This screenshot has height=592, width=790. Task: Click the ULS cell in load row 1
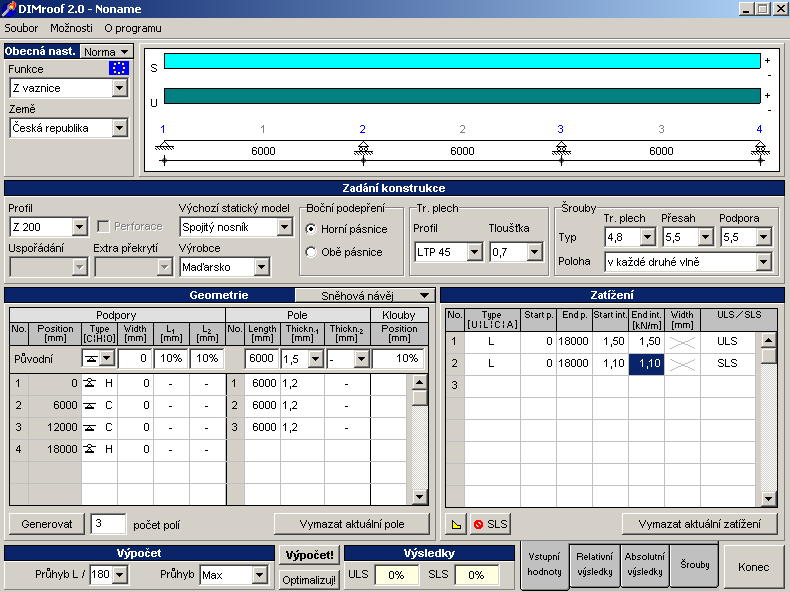pos(727,342)
